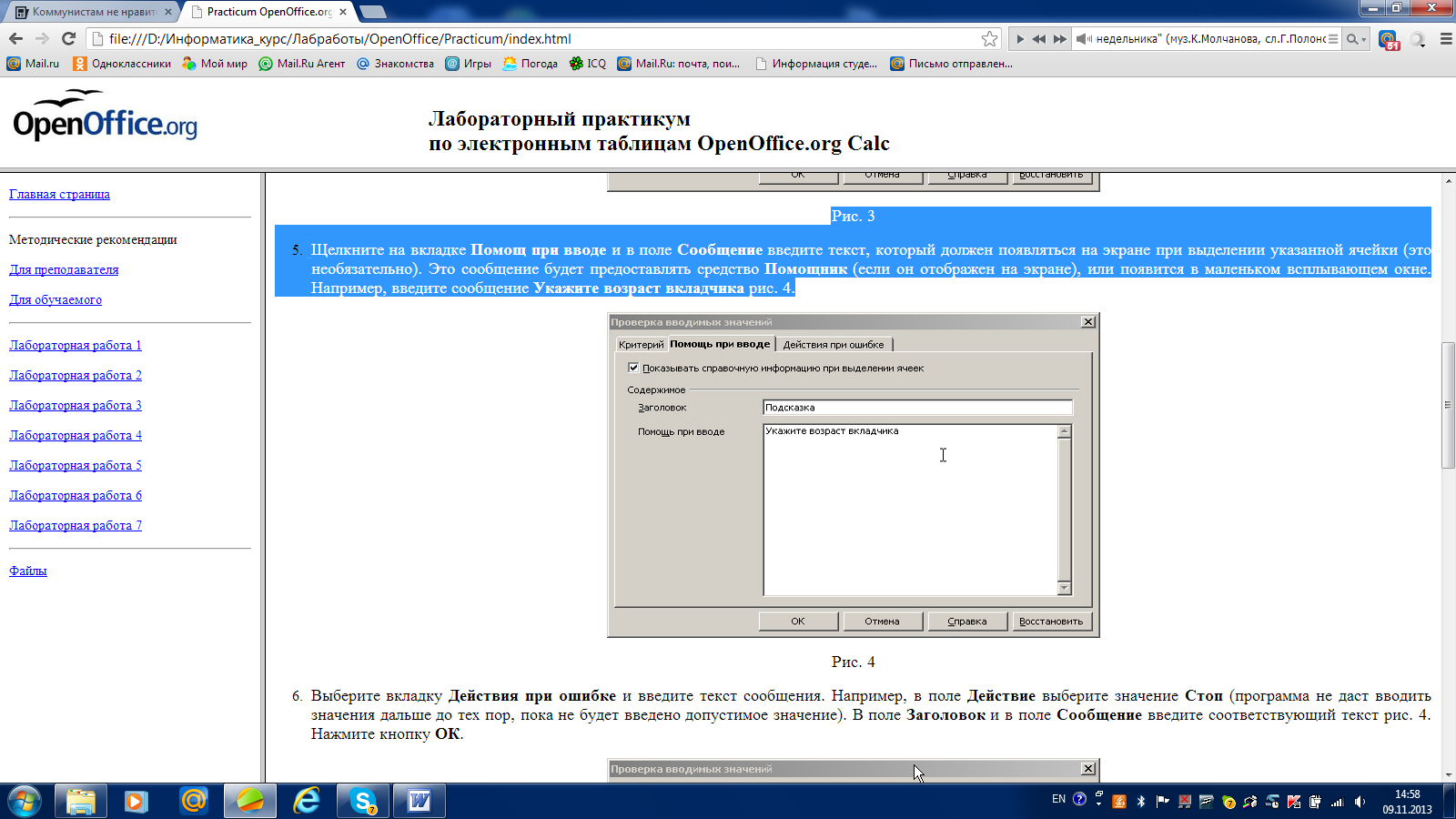This screenshot has height=819, width=1456.
Task: Open media player taskbar icon
Action: [136, 801]
